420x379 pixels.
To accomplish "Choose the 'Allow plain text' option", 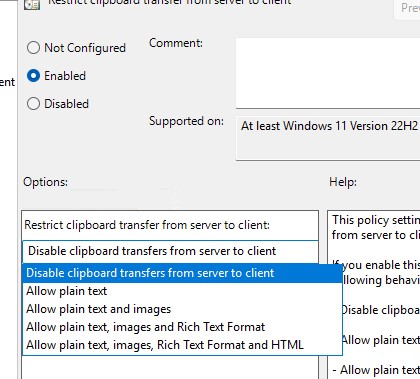I will (x=182, y=291).
